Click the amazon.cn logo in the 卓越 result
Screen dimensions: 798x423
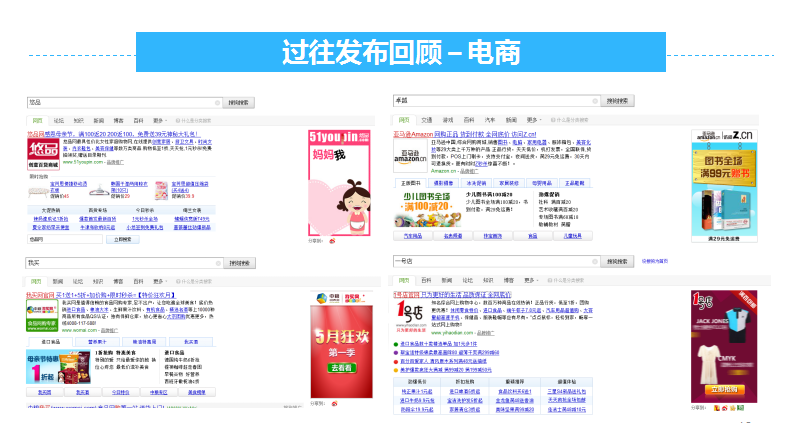pos(410,154)
